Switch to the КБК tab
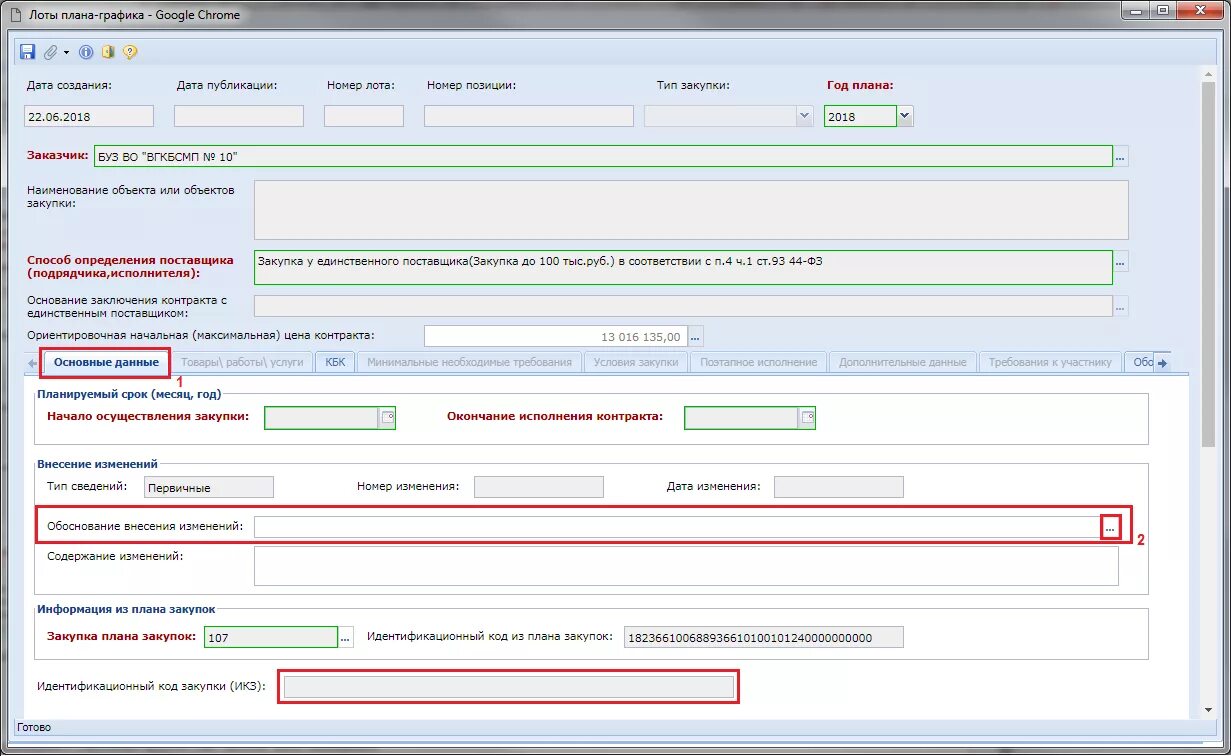Screen dimensions: 1231x756 [335, 362]
